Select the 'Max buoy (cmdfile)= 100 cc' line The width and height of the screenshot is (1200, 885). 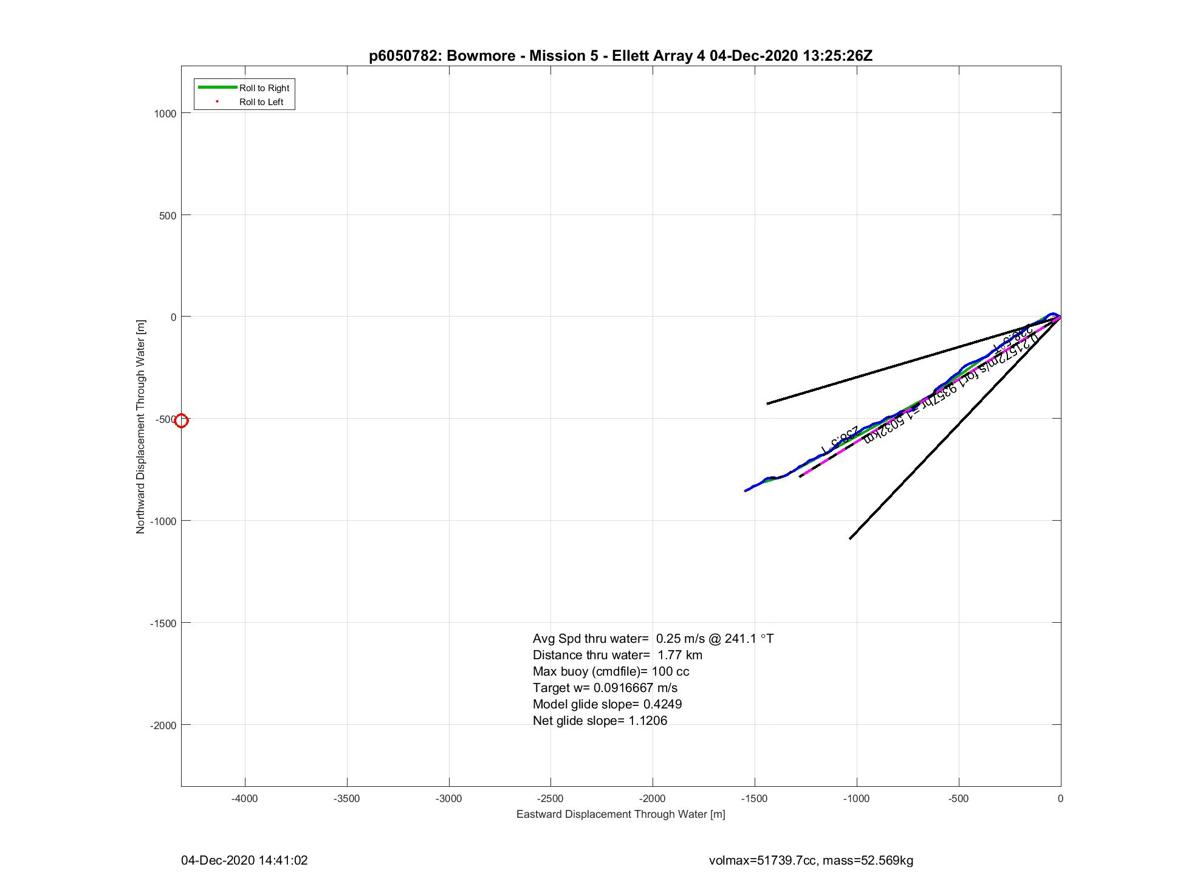click(611, 671)
